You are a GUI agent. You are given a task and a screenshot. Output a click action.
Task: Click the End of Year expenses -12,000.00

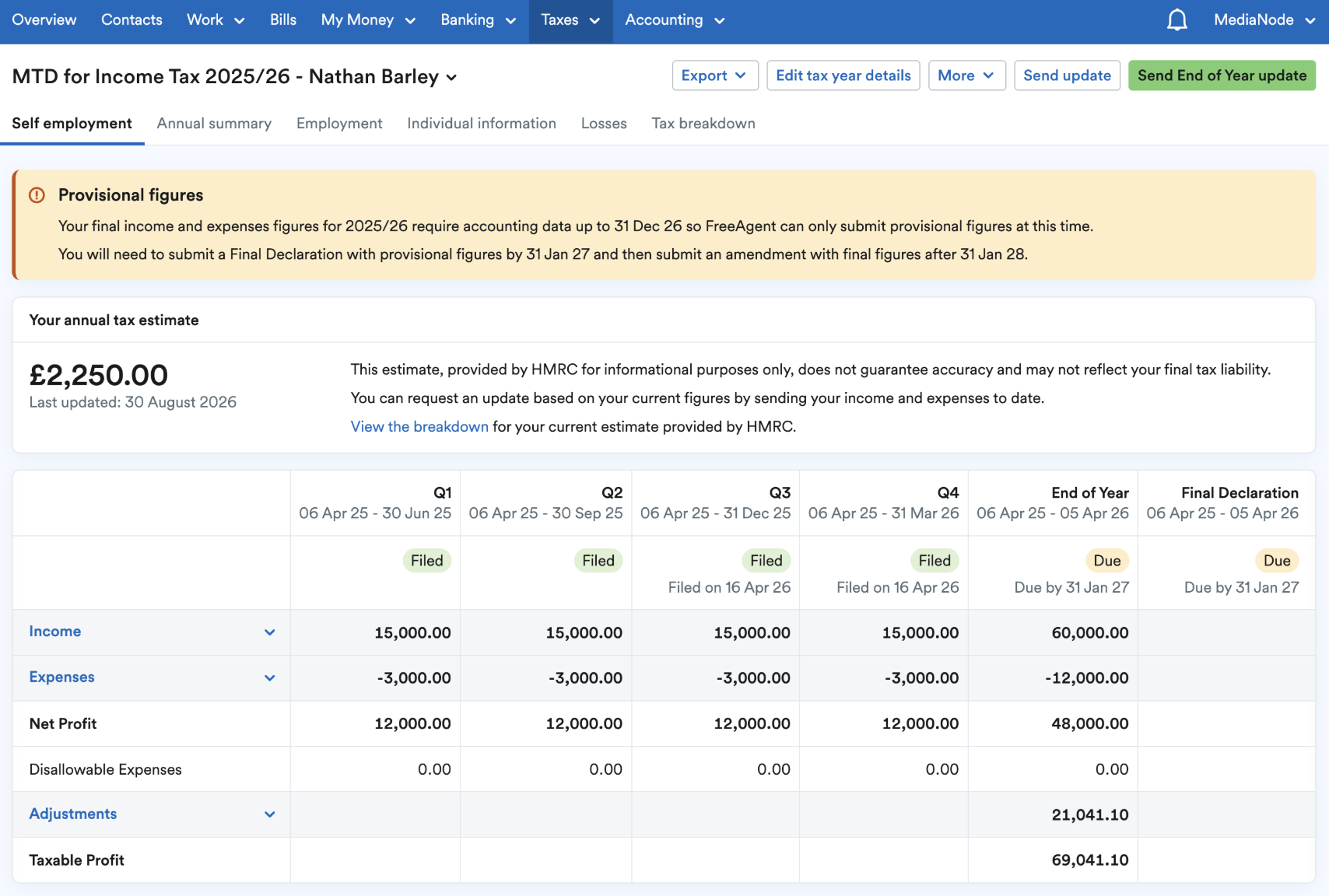pos(1086,678)
